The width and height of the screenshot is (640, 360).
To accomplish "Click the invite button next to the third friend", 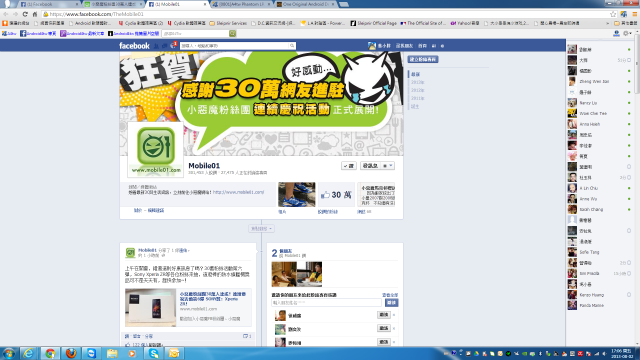I will (x=384, y=342).
